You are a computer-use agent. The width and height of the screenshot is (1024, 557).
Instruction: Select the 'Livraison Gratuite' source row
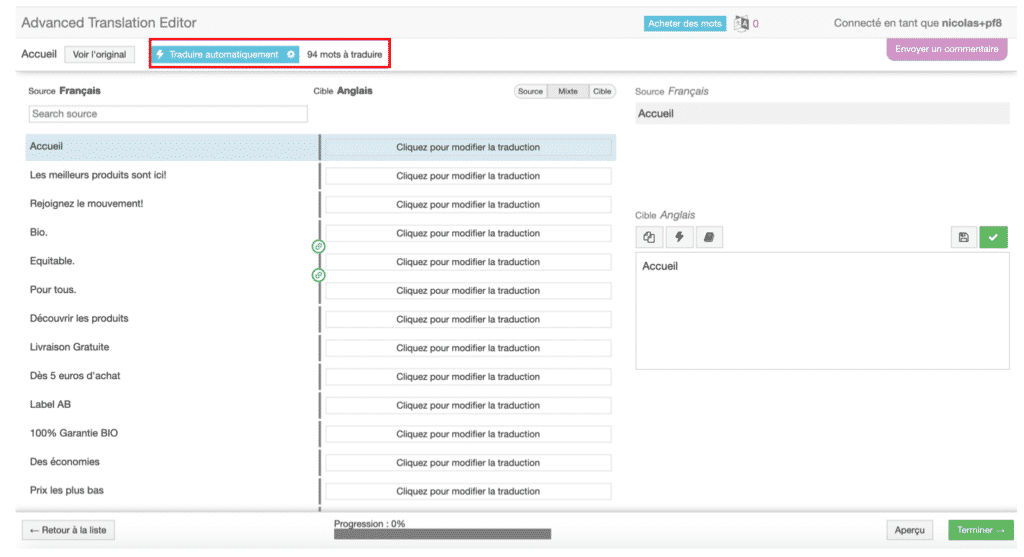coord(70,347)
